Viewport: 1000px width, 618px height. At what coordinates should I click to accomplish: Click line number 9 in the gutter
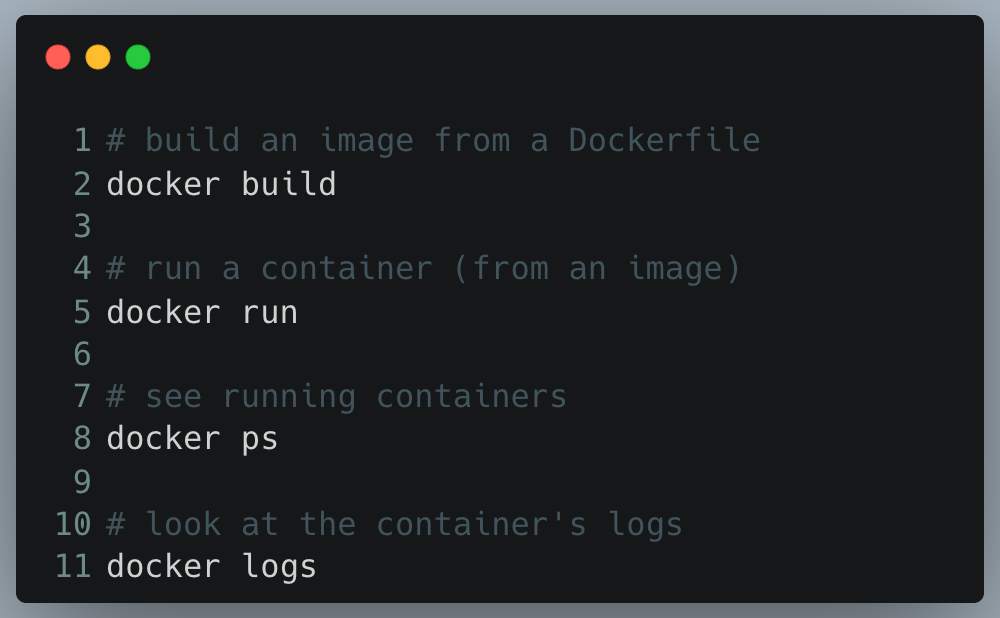point(82,482)
